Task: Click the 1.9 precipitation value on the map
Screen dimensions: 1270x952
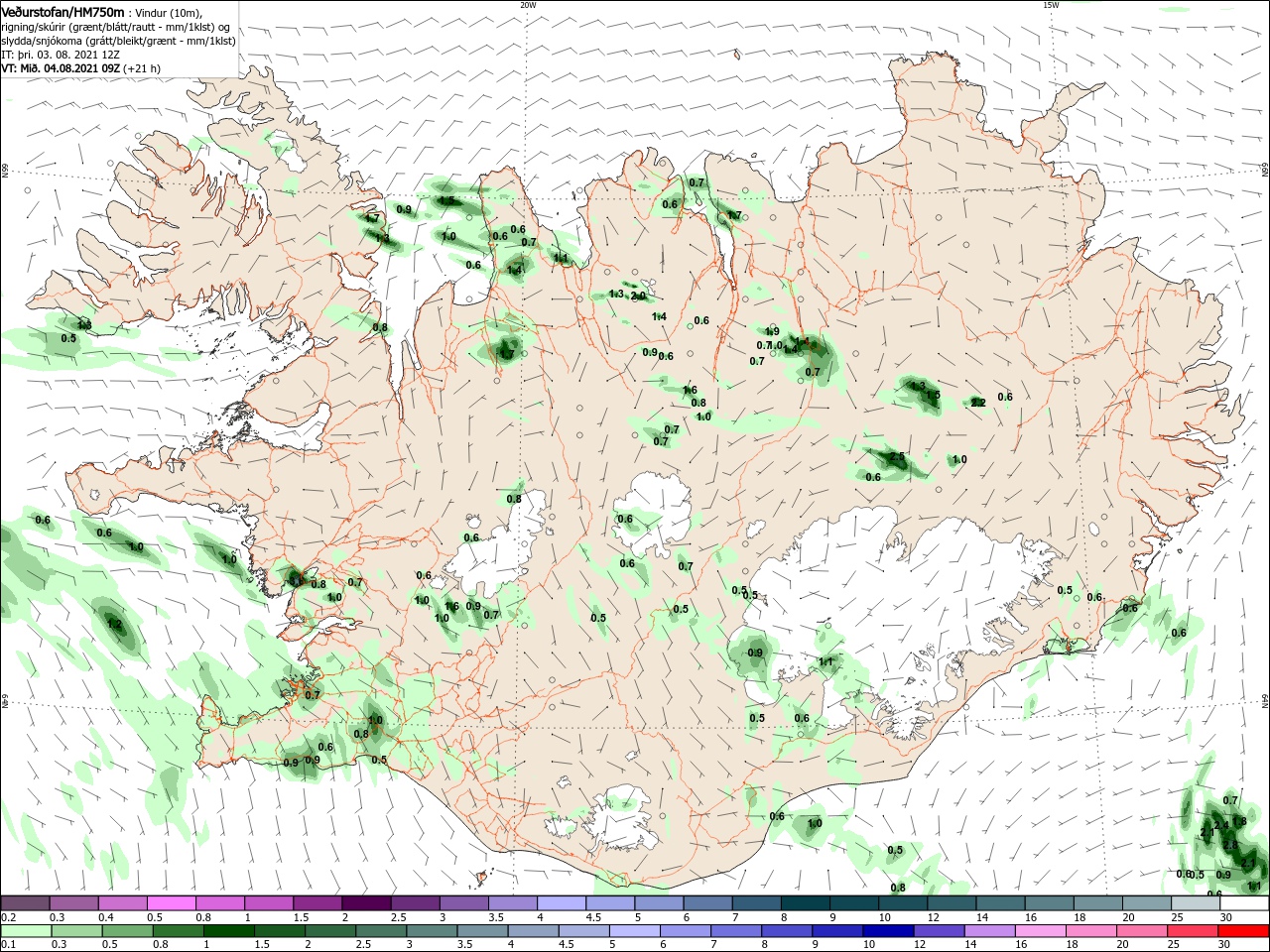Action: 771,332
